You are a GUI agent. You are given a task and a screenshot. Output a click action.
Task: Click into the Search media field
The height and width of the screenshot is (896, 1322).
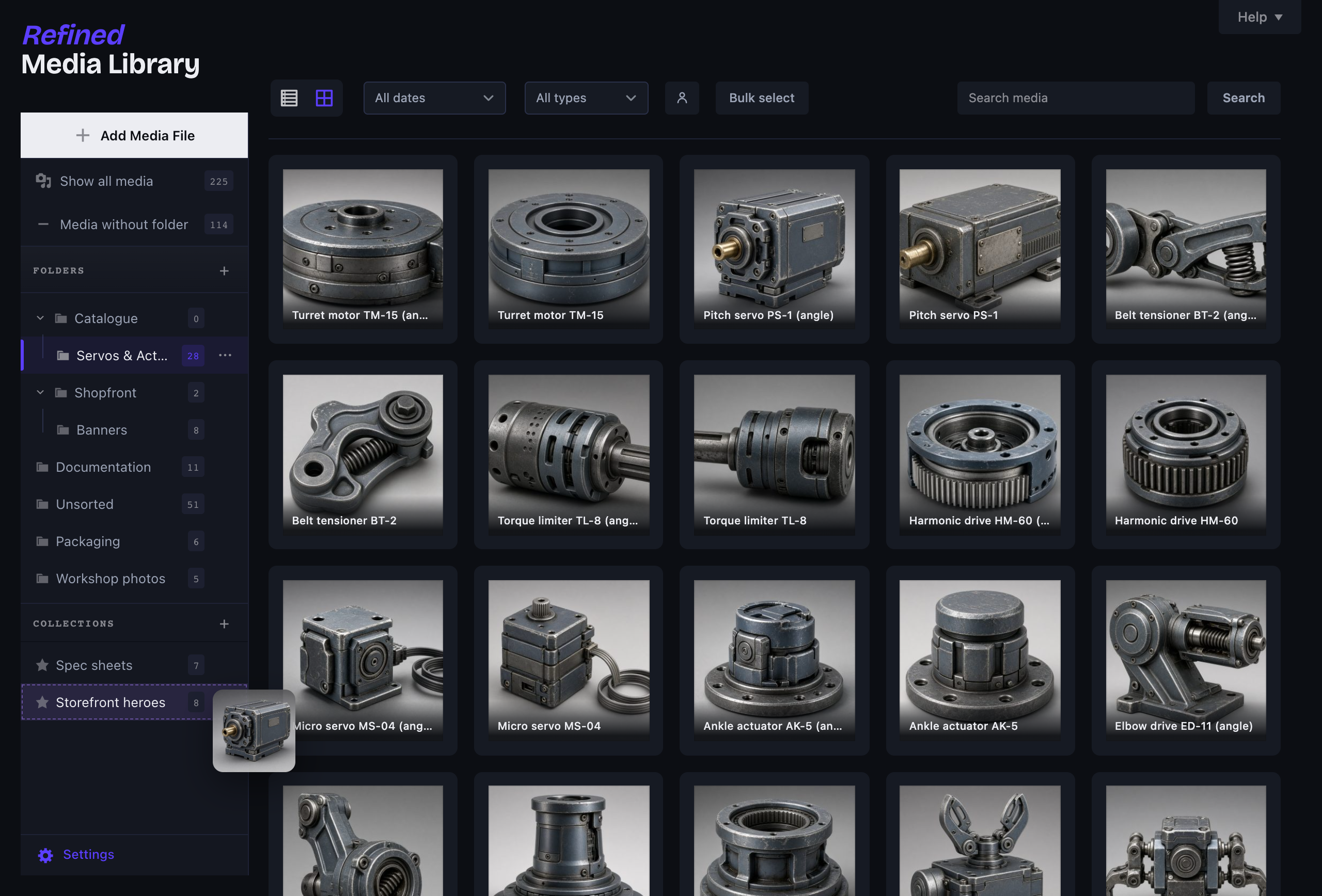tap(1076, 98)
